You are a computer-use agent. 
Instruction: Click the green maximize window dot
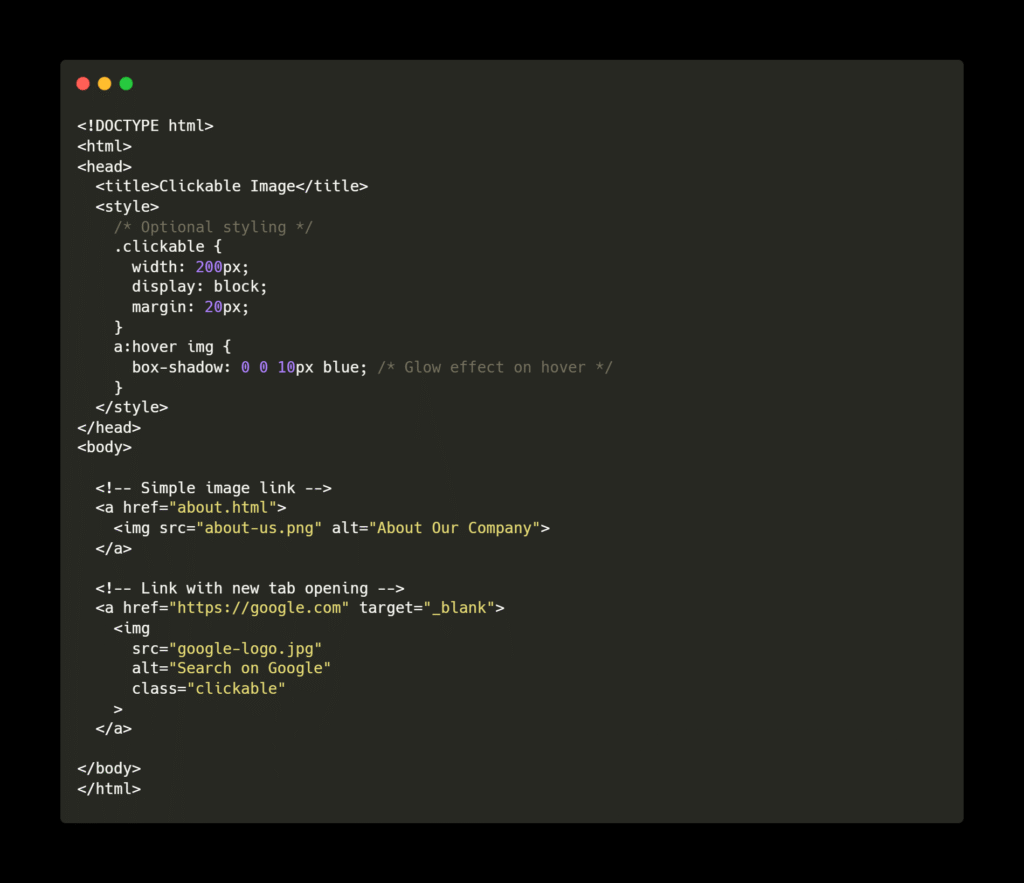coord(126,84)
